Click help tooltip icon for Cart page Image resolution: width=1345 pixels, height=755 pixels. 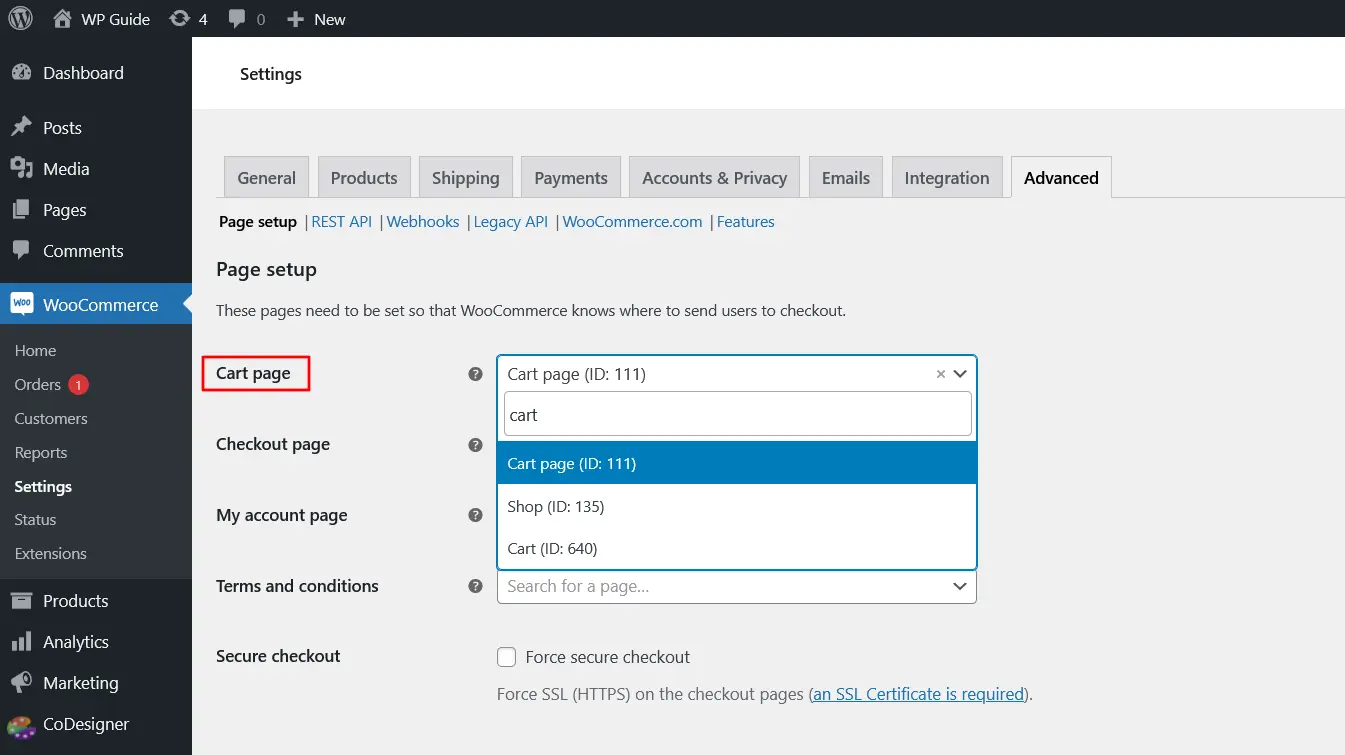[x=476, y=374]
